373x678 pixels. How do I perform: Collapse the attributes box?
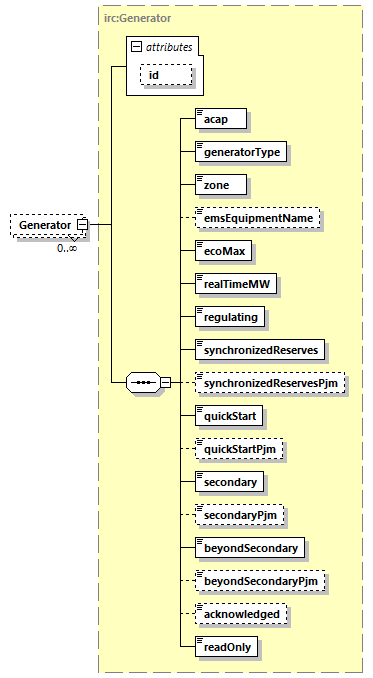(x=136, y=47)
